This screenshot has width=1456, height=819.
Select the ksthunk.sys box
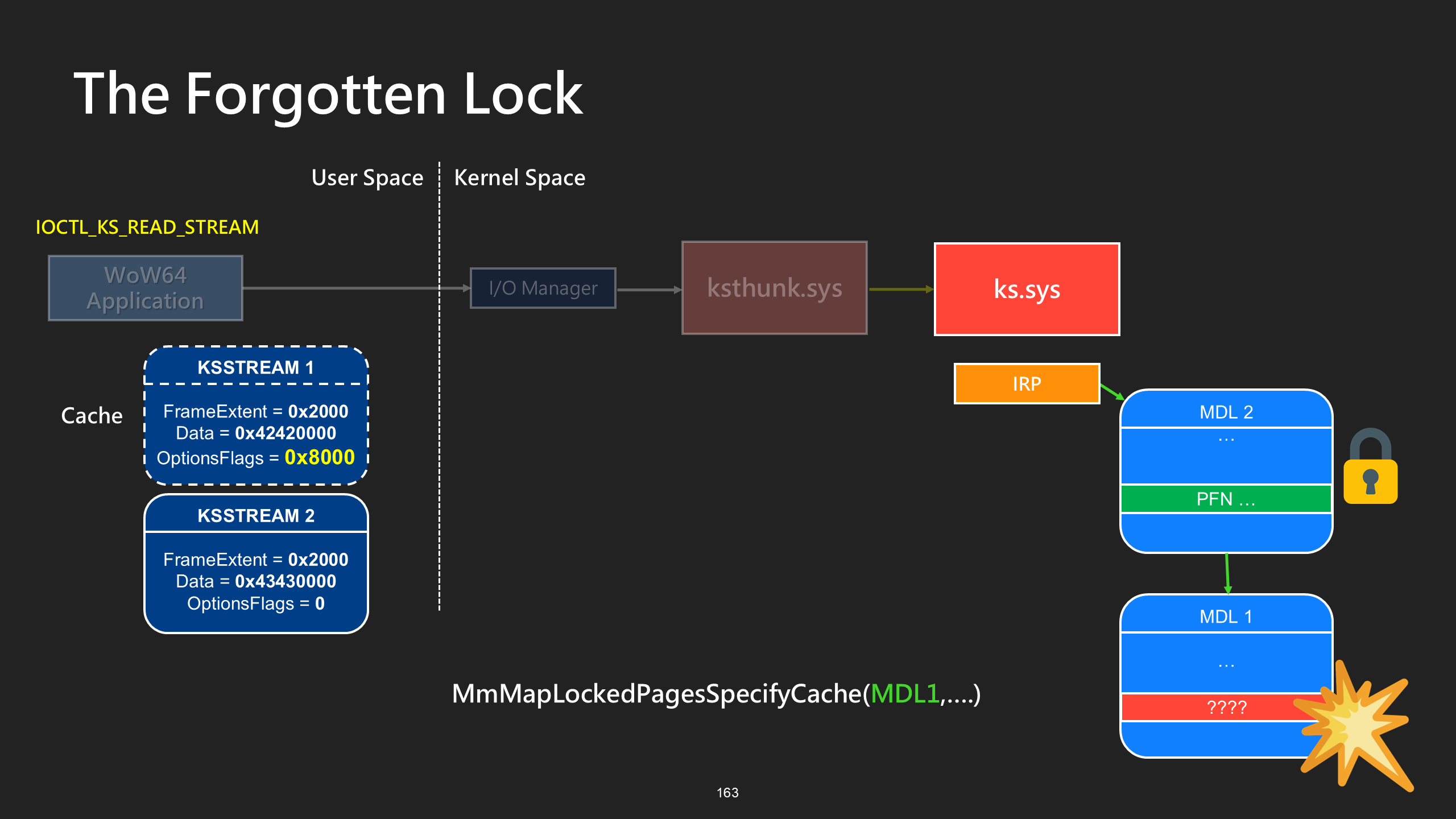click(774, 288)
